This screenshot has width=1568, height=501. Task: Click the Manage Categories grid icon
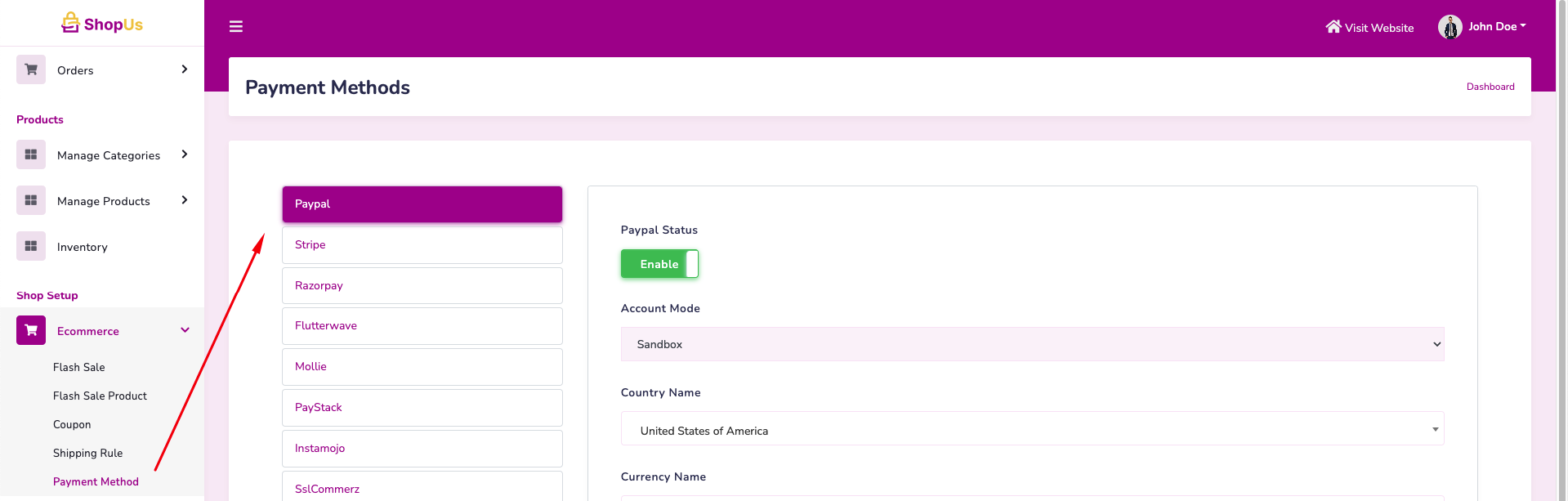point(31,154)
